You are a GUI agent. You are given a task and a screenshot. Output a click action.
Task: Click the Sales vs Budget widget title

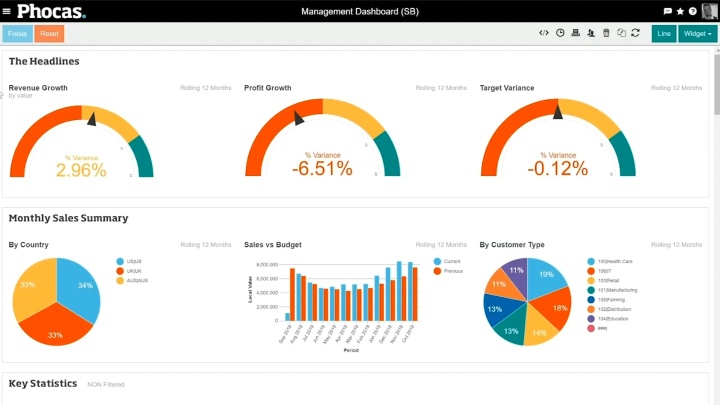273,245
